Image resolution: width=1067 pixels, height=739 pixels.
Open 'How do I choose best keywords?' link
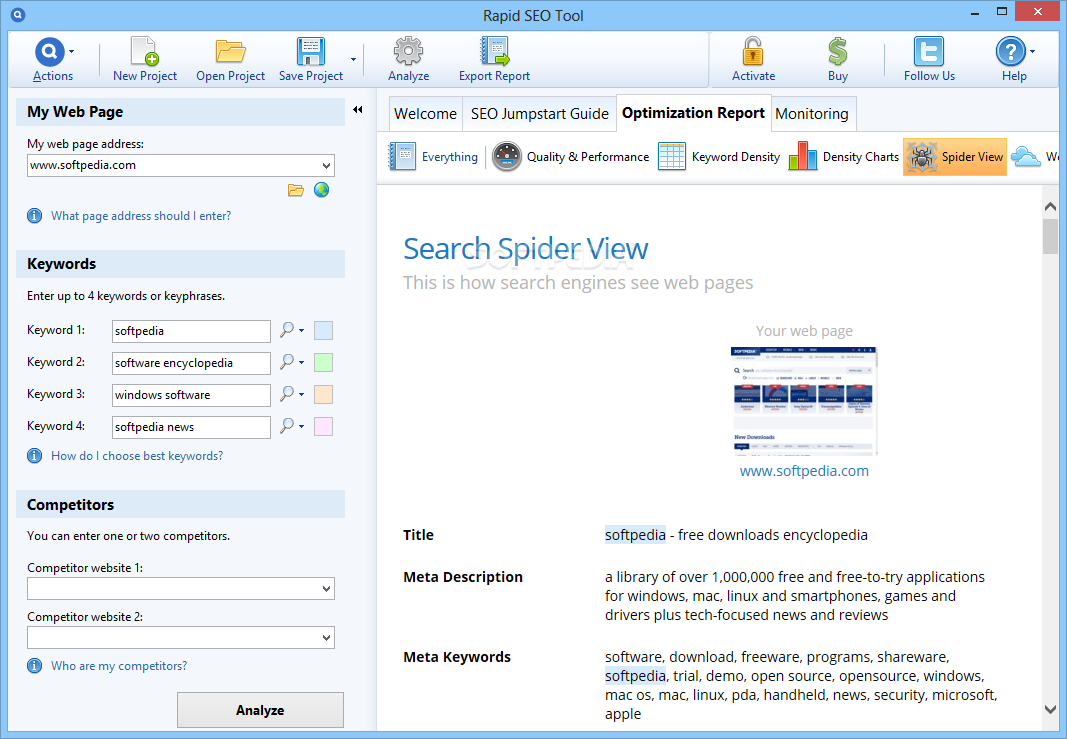point(137,456)
